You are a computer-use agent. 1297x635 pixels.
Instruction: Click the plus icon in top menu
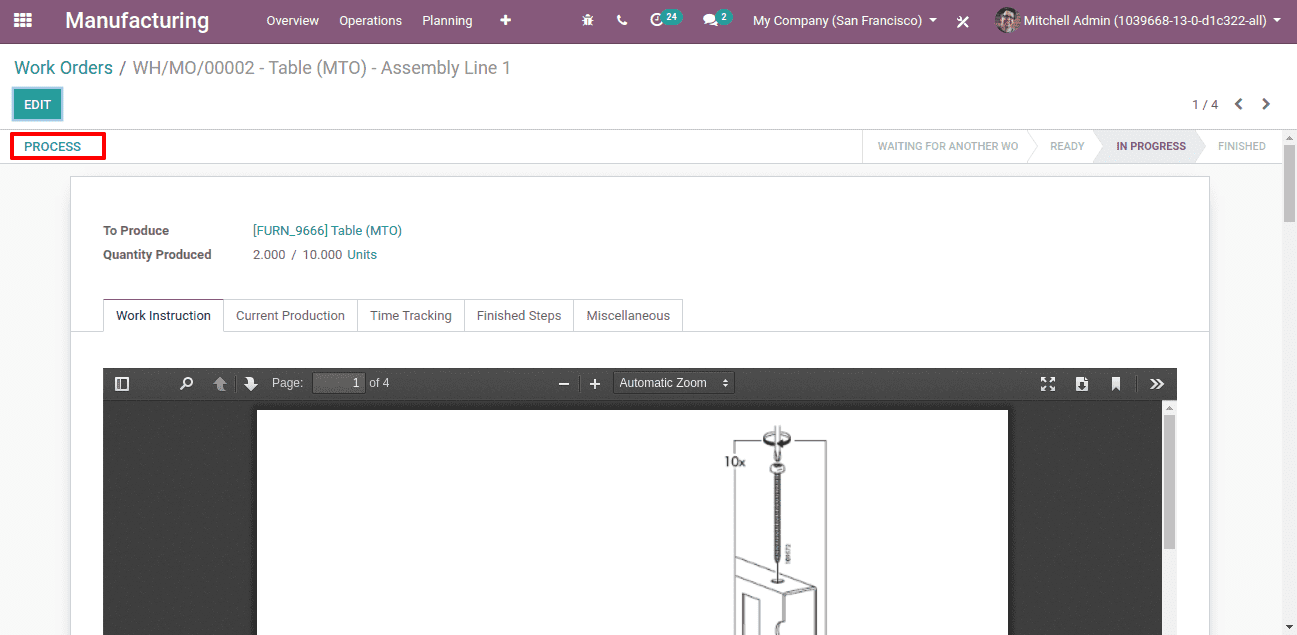(505, 20)
